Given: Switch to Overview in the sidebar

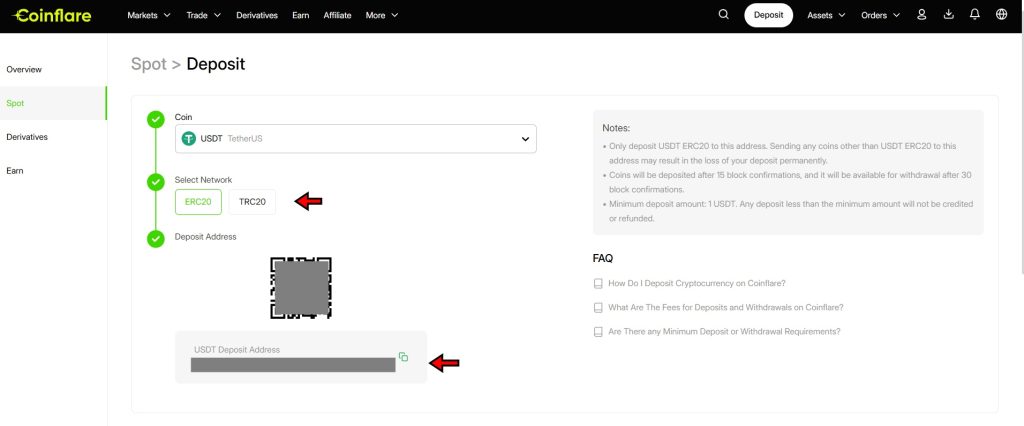Looking at the screenshot, I should [24, 69].
